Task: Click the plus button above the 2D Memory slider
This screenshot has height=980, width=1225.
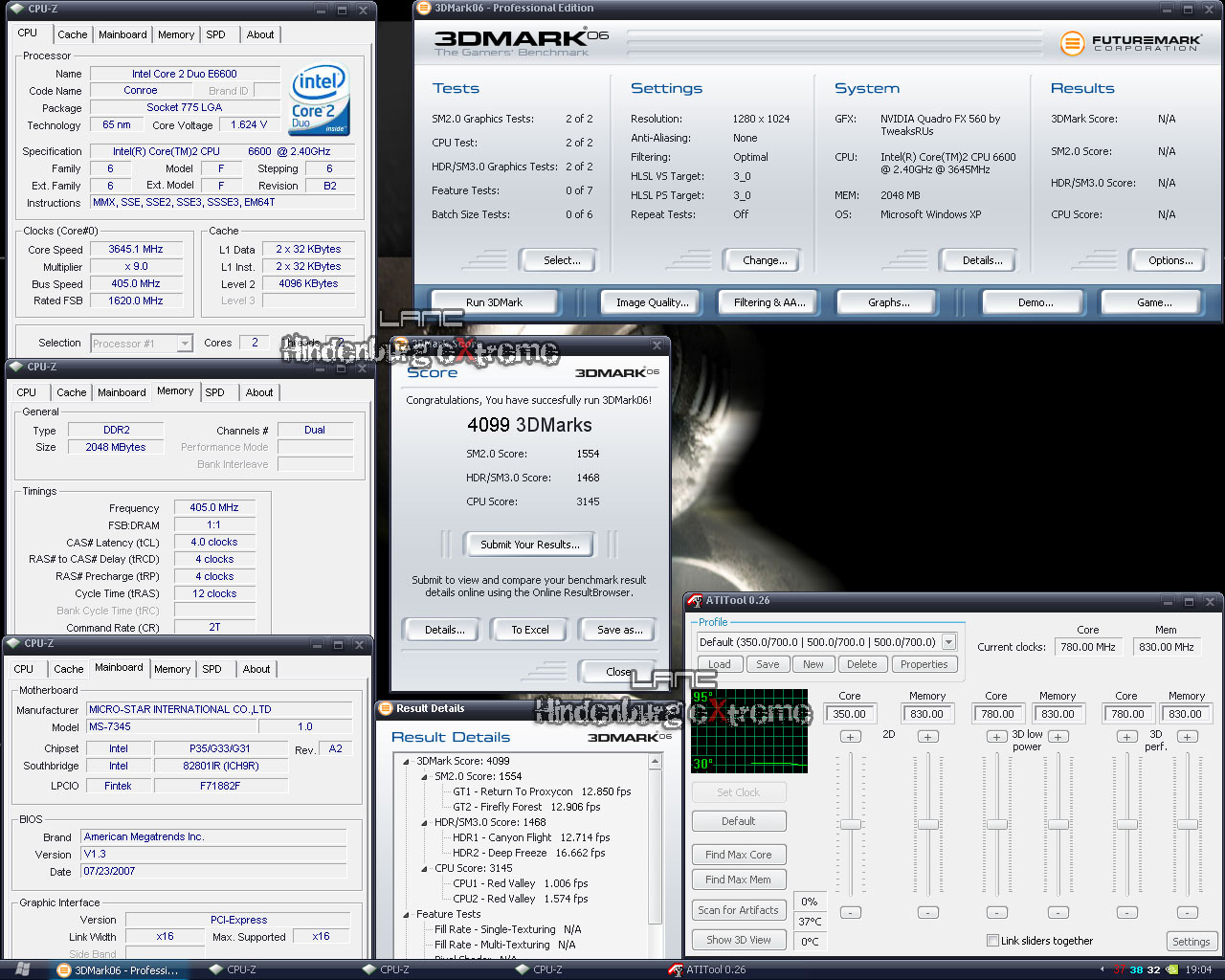Action: pyautogui.click(x=927, y=736)
